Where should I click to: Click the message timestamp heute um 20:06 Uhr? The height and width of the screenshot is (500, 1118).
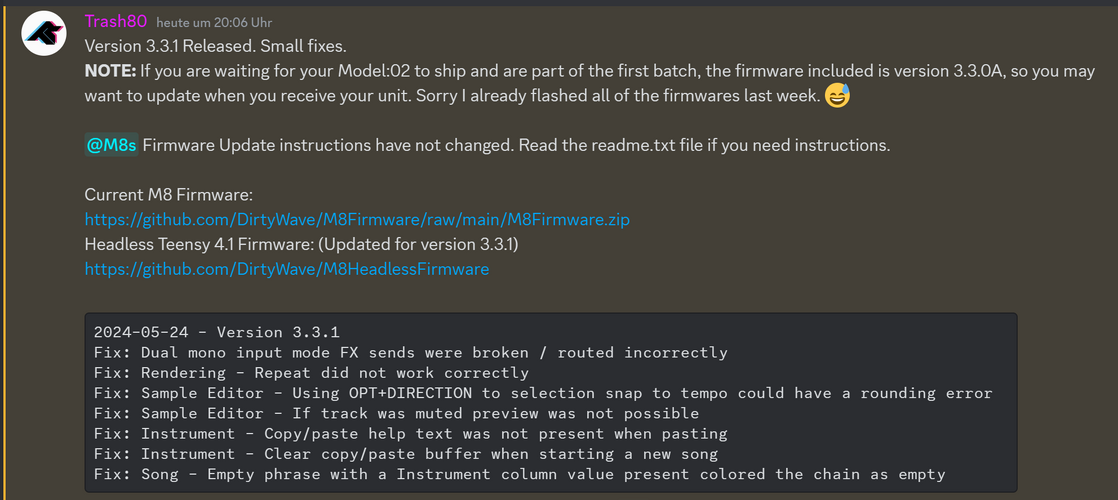point(214,23)
